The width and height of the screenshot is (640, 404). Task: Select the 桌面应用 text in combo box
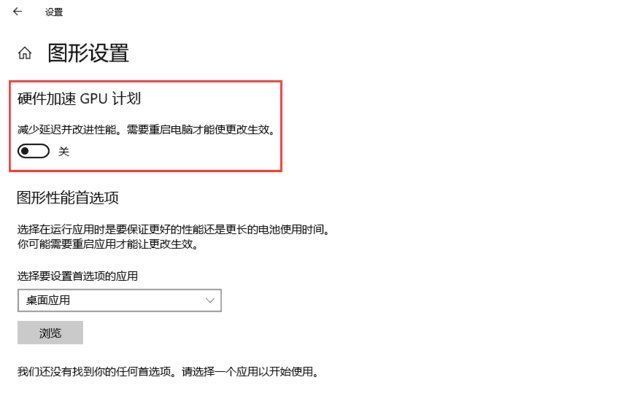pyautogui.click(x=48, y=300)
